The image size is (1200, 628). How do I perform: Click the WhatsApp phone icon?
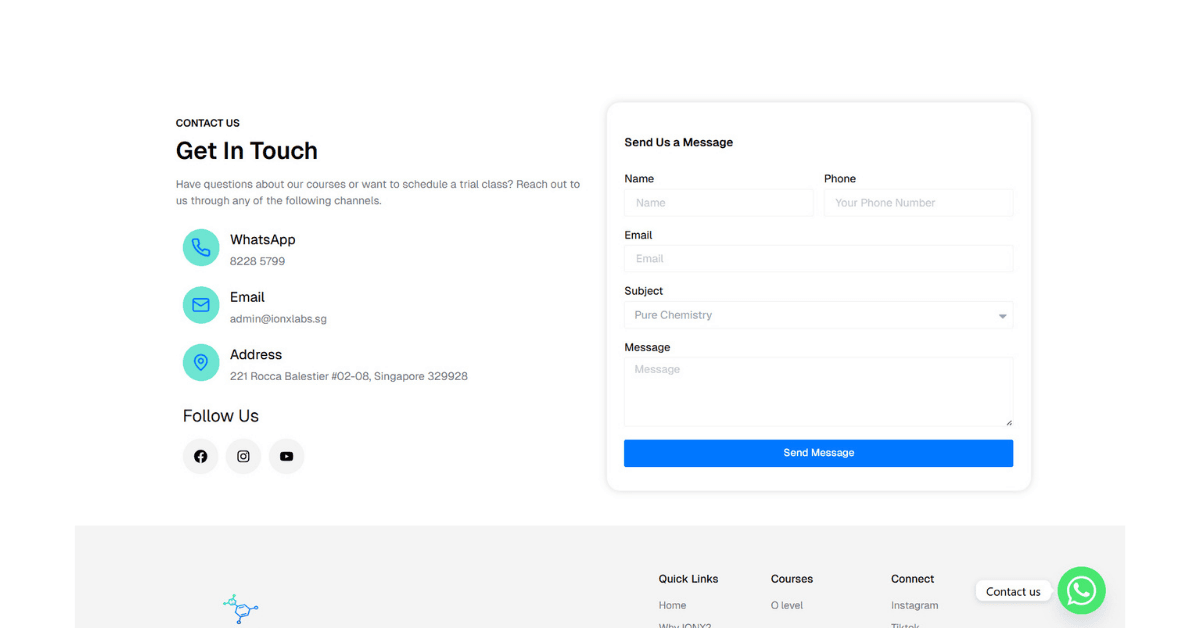(201, 247)
